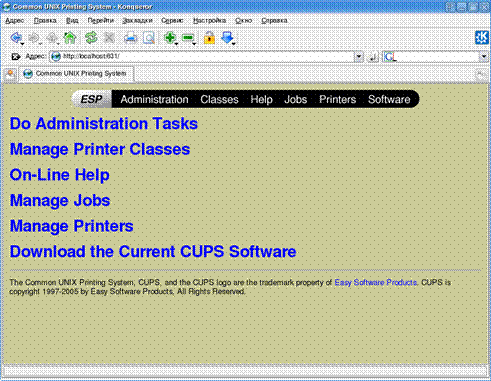
Task: Go to the Home page icon
Action: point(70,38)
